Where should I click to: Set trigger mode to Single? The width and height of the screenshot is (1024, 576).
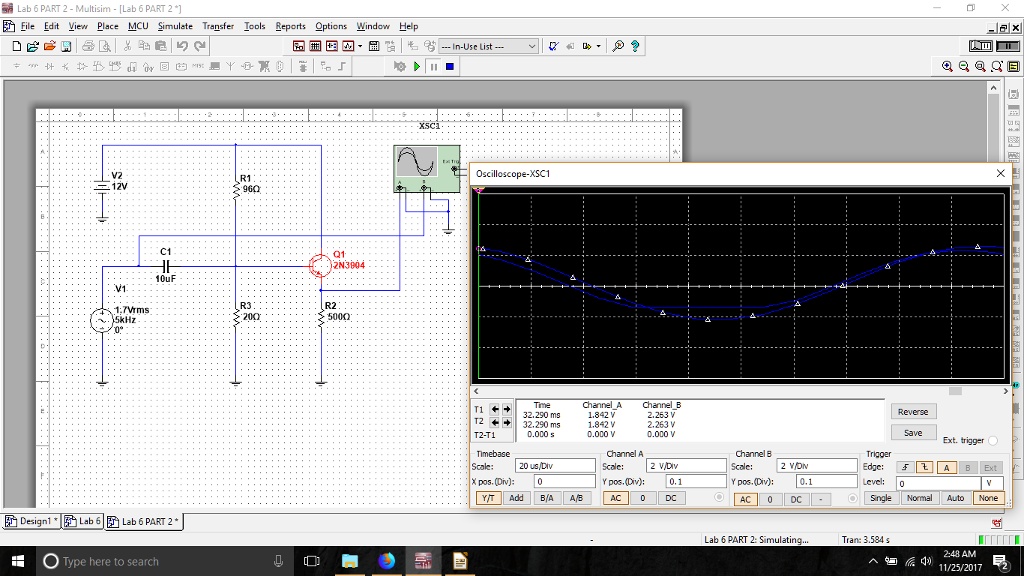coord(881,498)
